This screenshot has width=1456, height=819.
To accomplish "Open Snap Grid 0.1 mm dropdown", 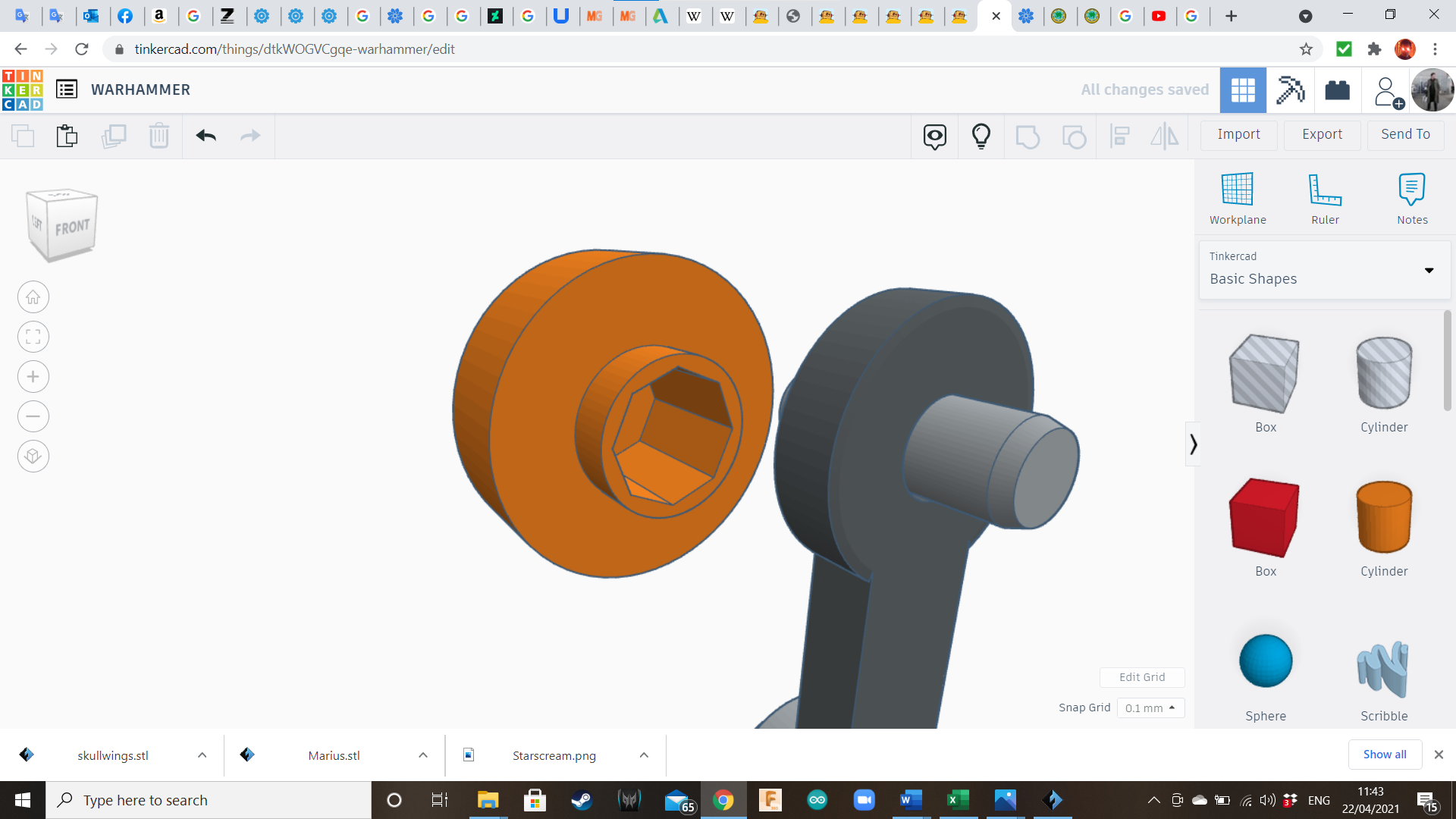I will pyautogui.click(x=1150, y=708).
